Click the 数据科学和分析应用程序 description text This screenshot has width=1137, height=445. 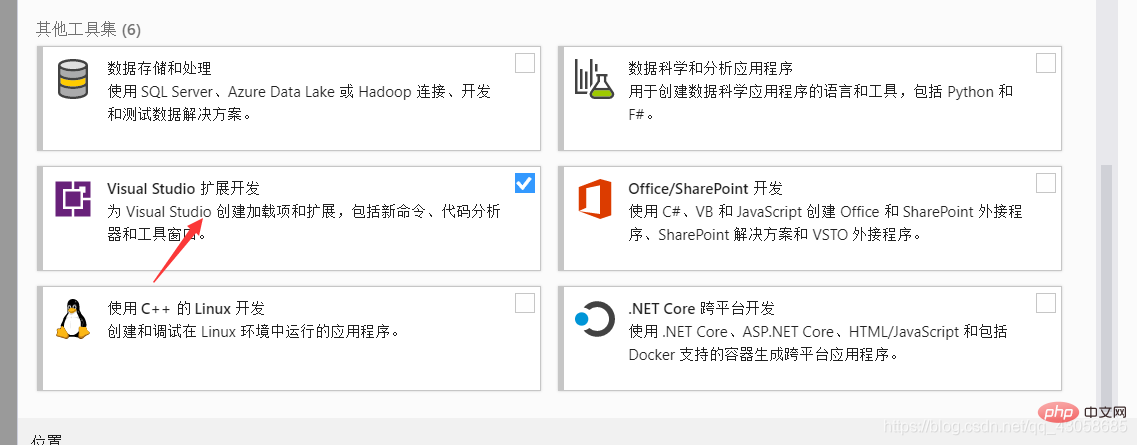820,103
